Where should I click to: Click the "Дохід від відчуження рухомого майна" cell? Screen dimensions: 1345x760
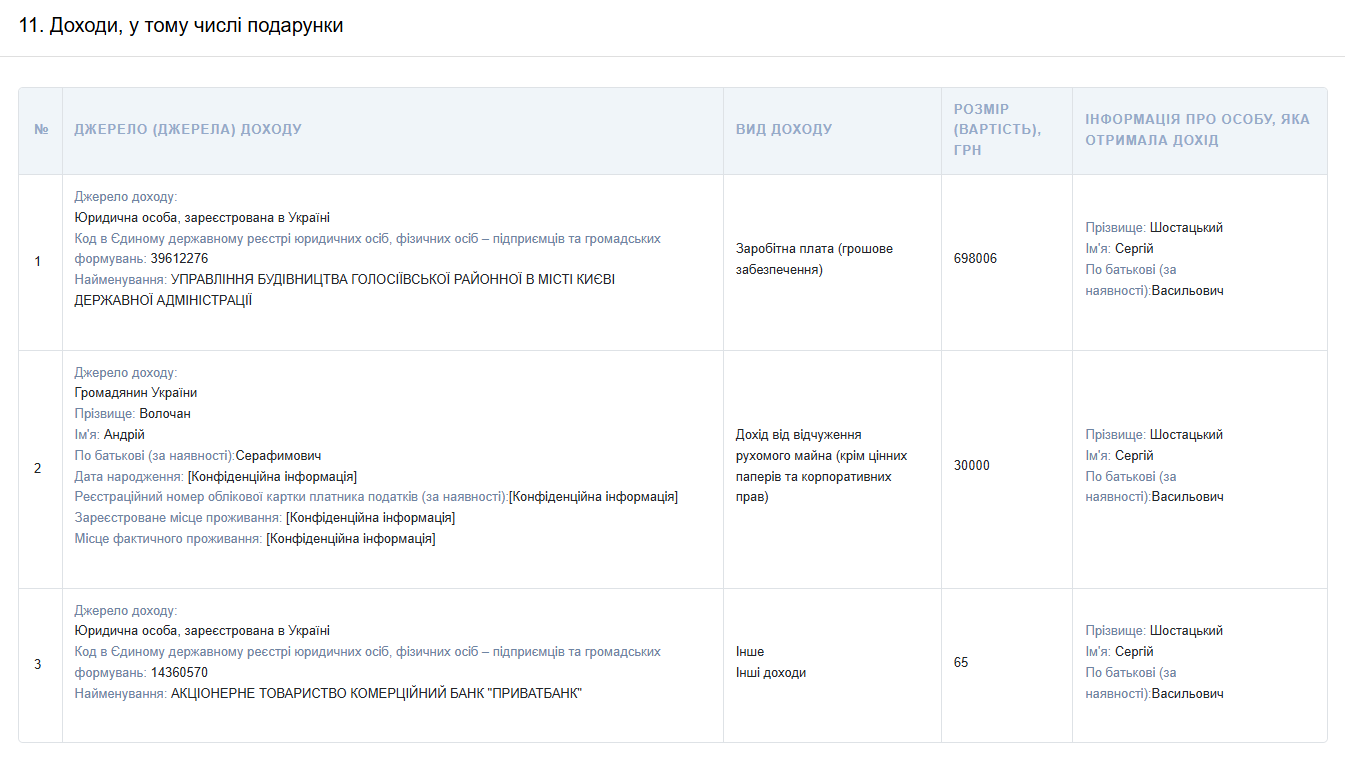[821, 466]
